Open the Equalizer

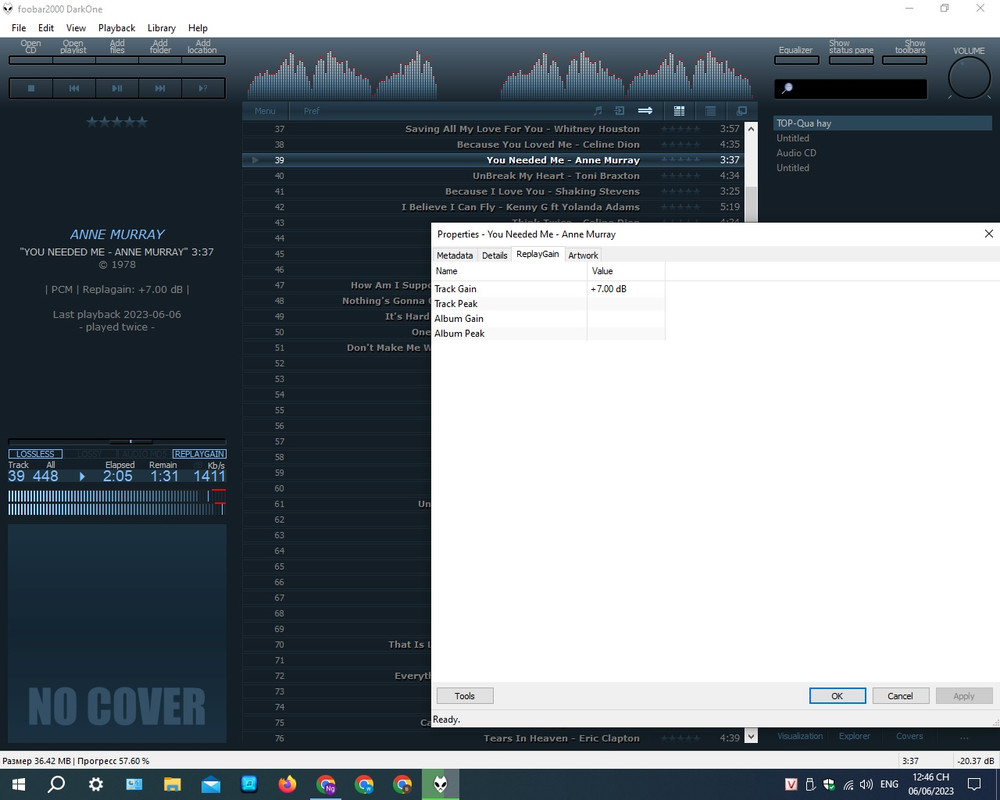[x=796, y=54]
